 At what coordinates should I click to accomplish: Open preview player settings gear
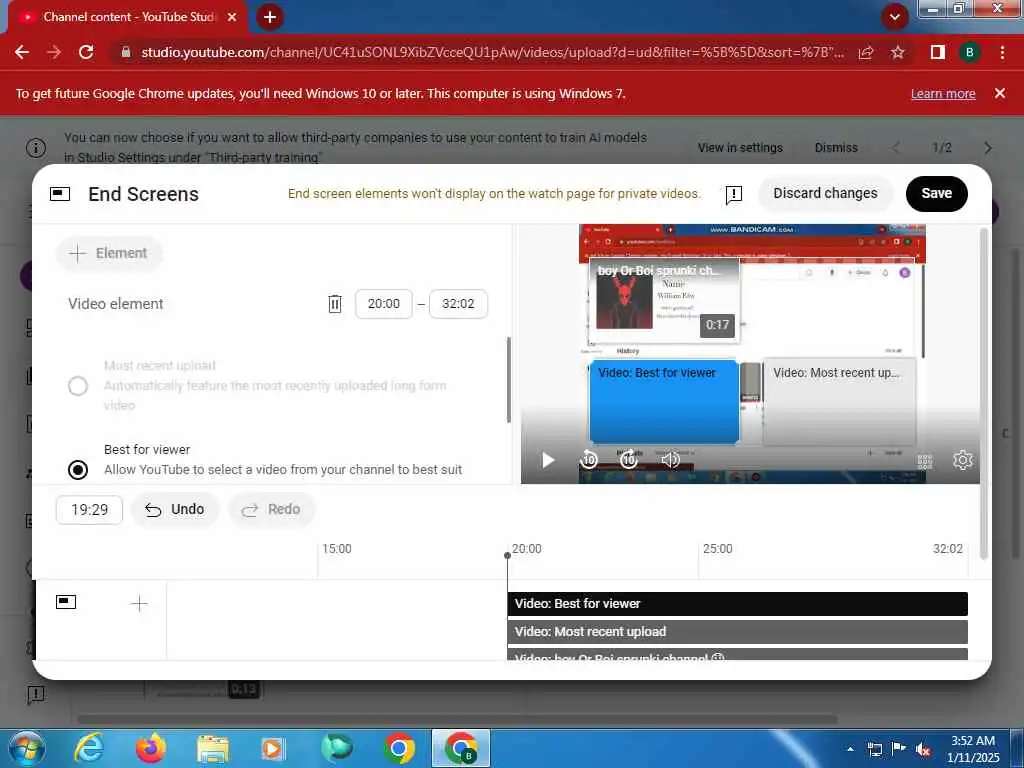pyautogui.click(x=962, y=460)
